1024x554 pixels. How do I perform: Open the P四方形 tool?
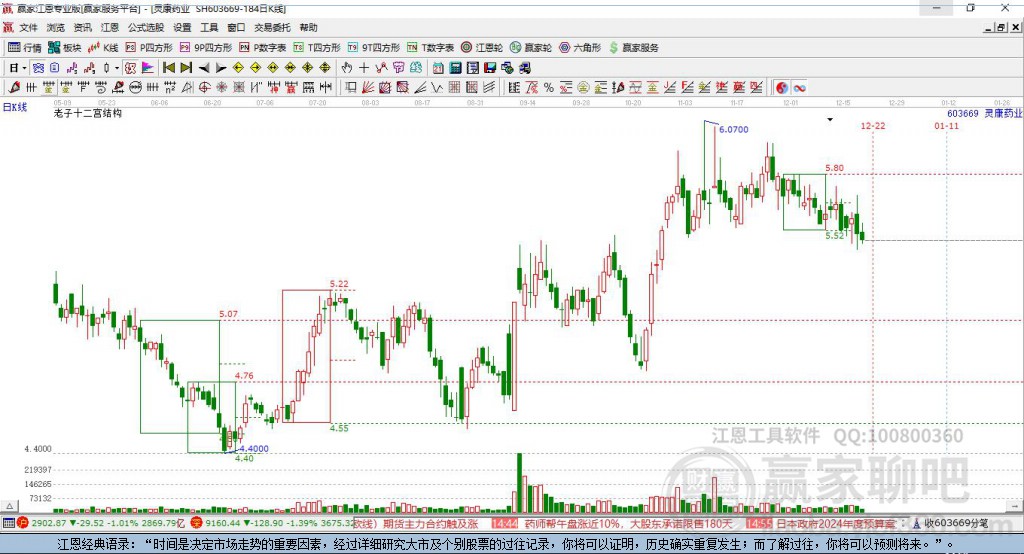149,48
